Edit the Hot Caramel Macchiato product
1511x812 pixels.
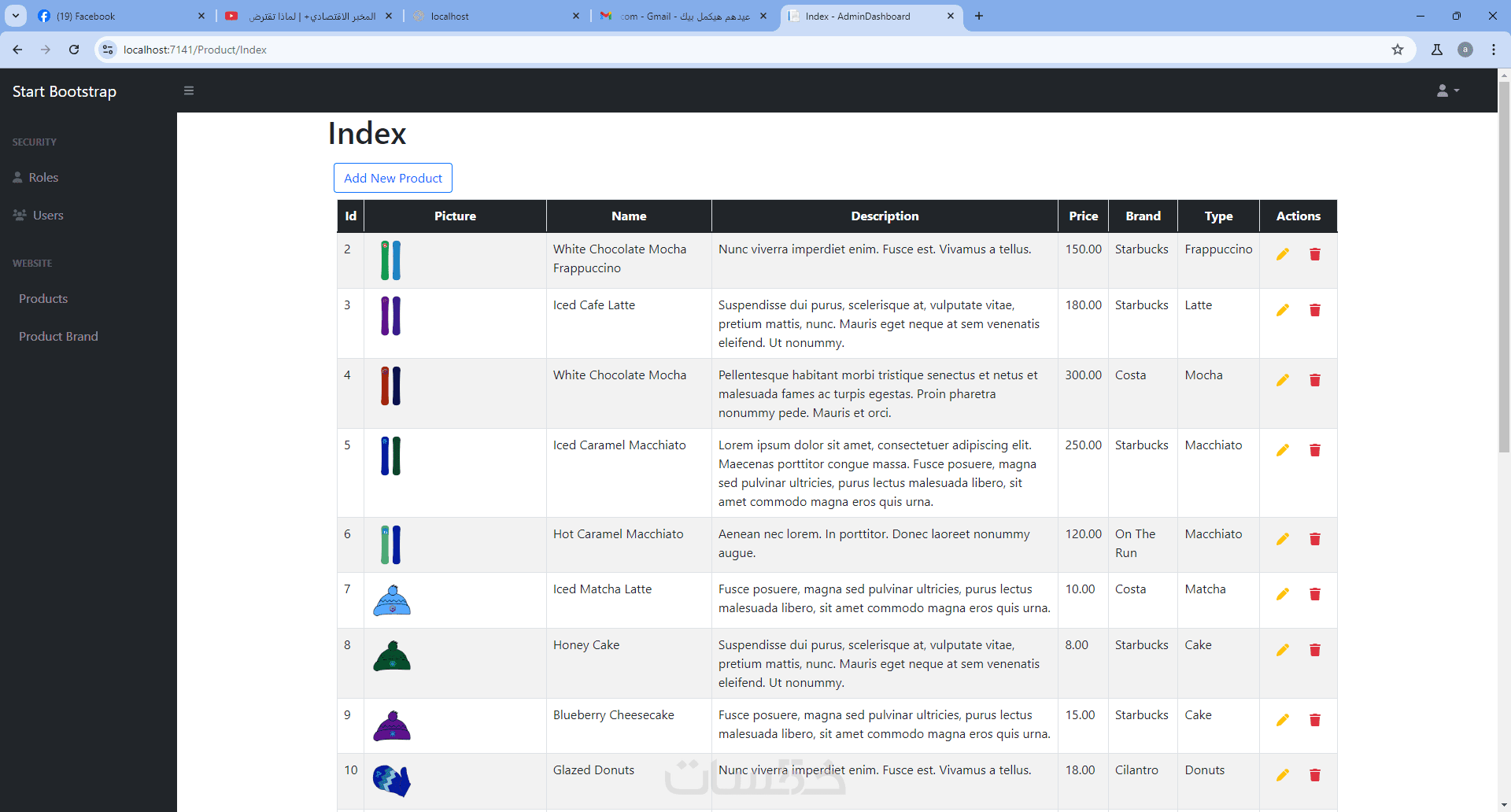[1282, 539]
